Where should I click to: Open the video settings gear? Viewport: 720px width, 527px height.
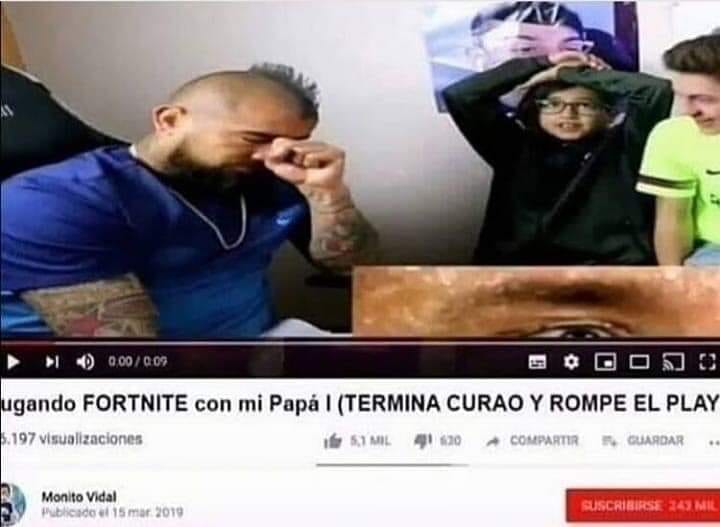571,362
